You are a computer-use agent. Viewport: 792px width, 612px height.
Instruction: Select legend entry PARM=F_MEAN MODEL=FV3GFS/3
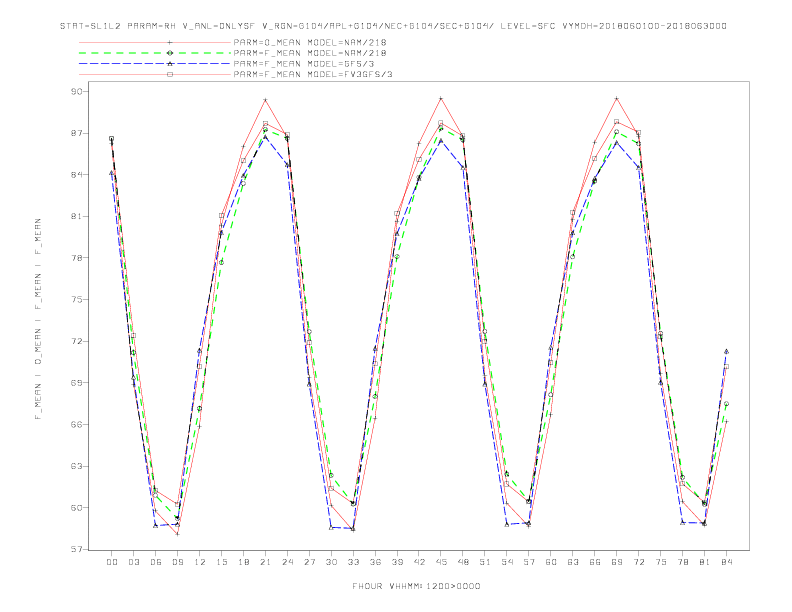pos(313,74)
